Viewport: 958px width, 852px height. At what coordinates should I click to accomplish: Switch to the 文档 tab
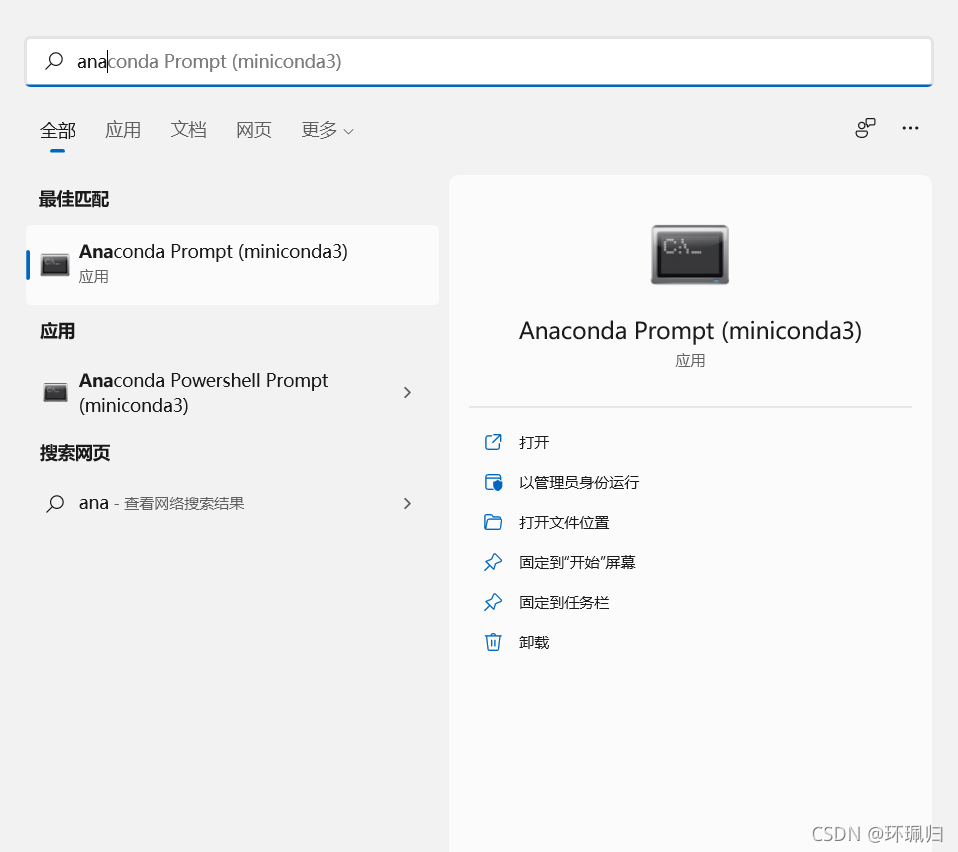pyautogui.click(x=188, y=129)
